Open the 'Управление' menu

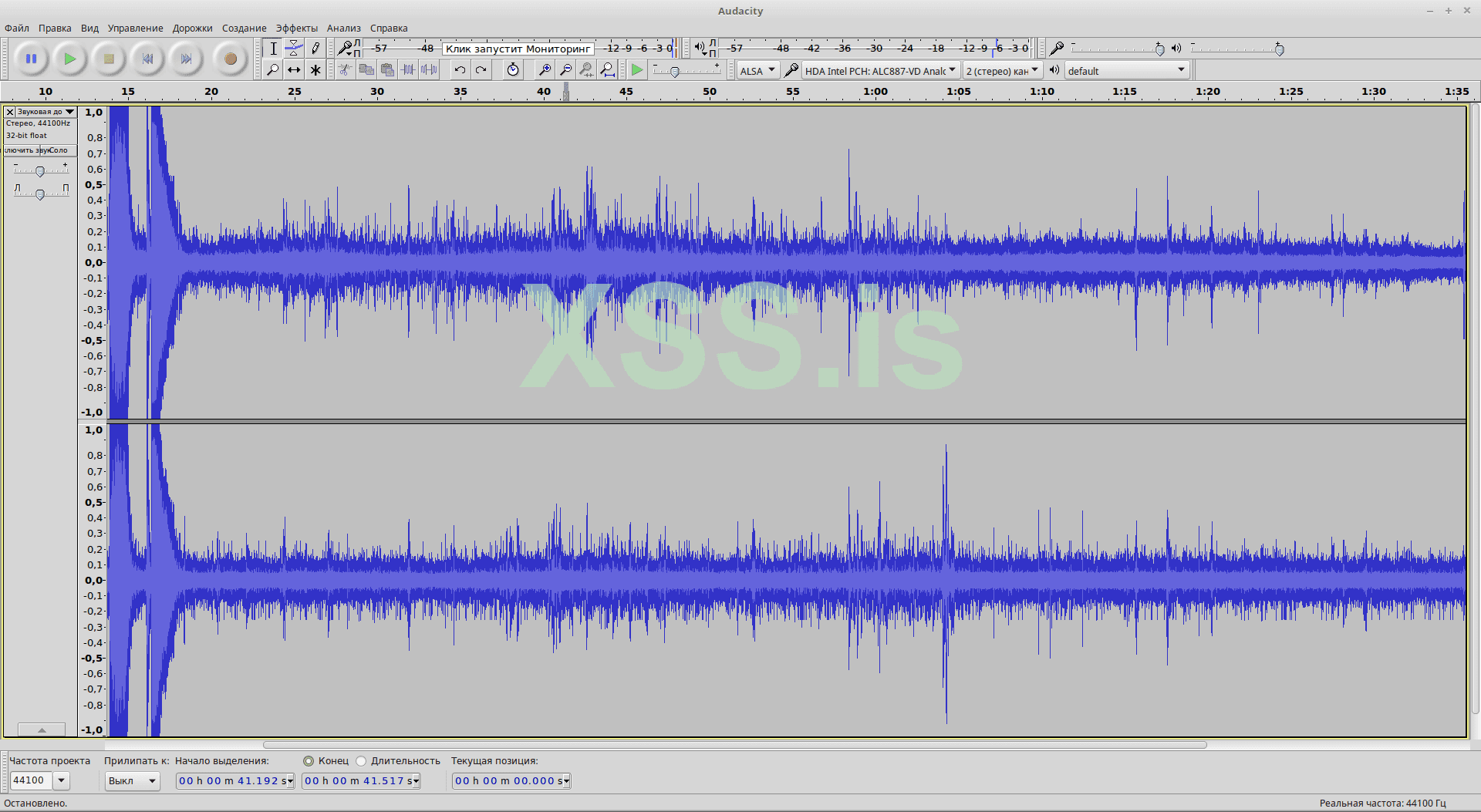coord(135,29)
